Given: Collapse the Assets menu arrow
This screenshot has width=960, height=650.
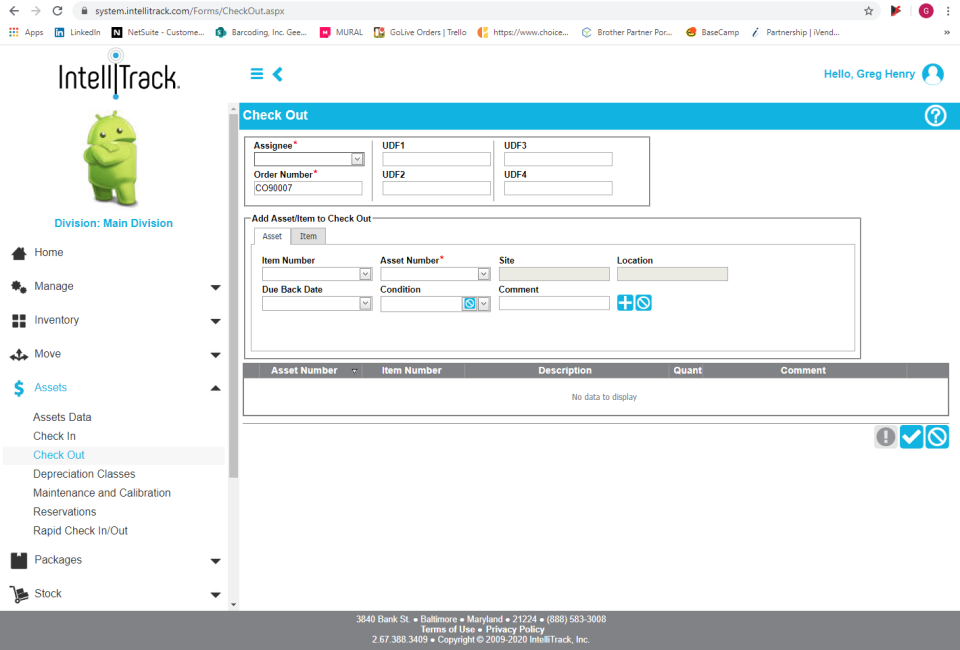Looking at the screenshot, I should (x=216, y=388).
